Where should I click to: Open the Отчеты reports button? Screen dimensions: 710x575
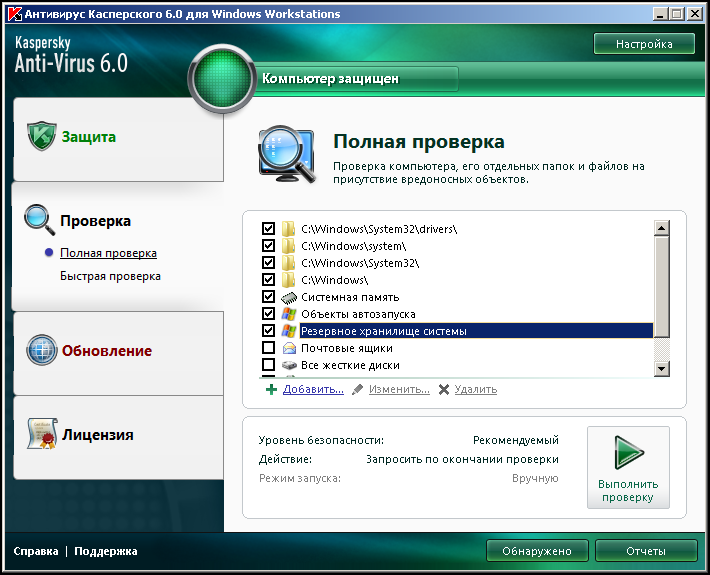coord(646,551)
